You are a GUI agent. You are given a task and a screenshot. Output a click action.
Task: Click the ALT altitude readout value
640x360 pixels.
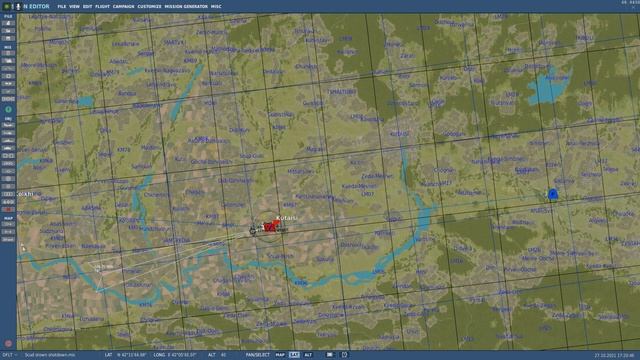223,355
